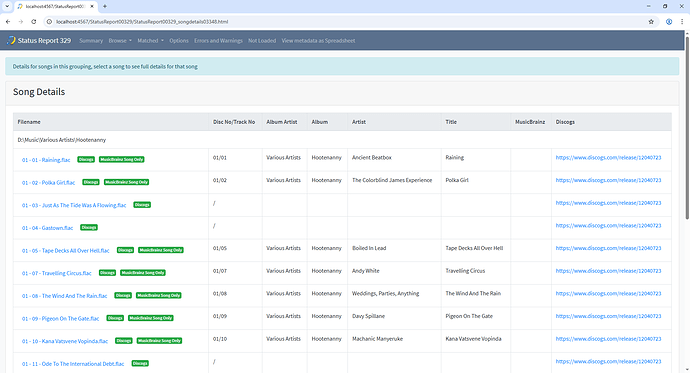Viewport: 690px width, 373px height.
Task: Open 01 - 09 - Pigeon On The Gate.flac
Action: [x=61, y=318]
